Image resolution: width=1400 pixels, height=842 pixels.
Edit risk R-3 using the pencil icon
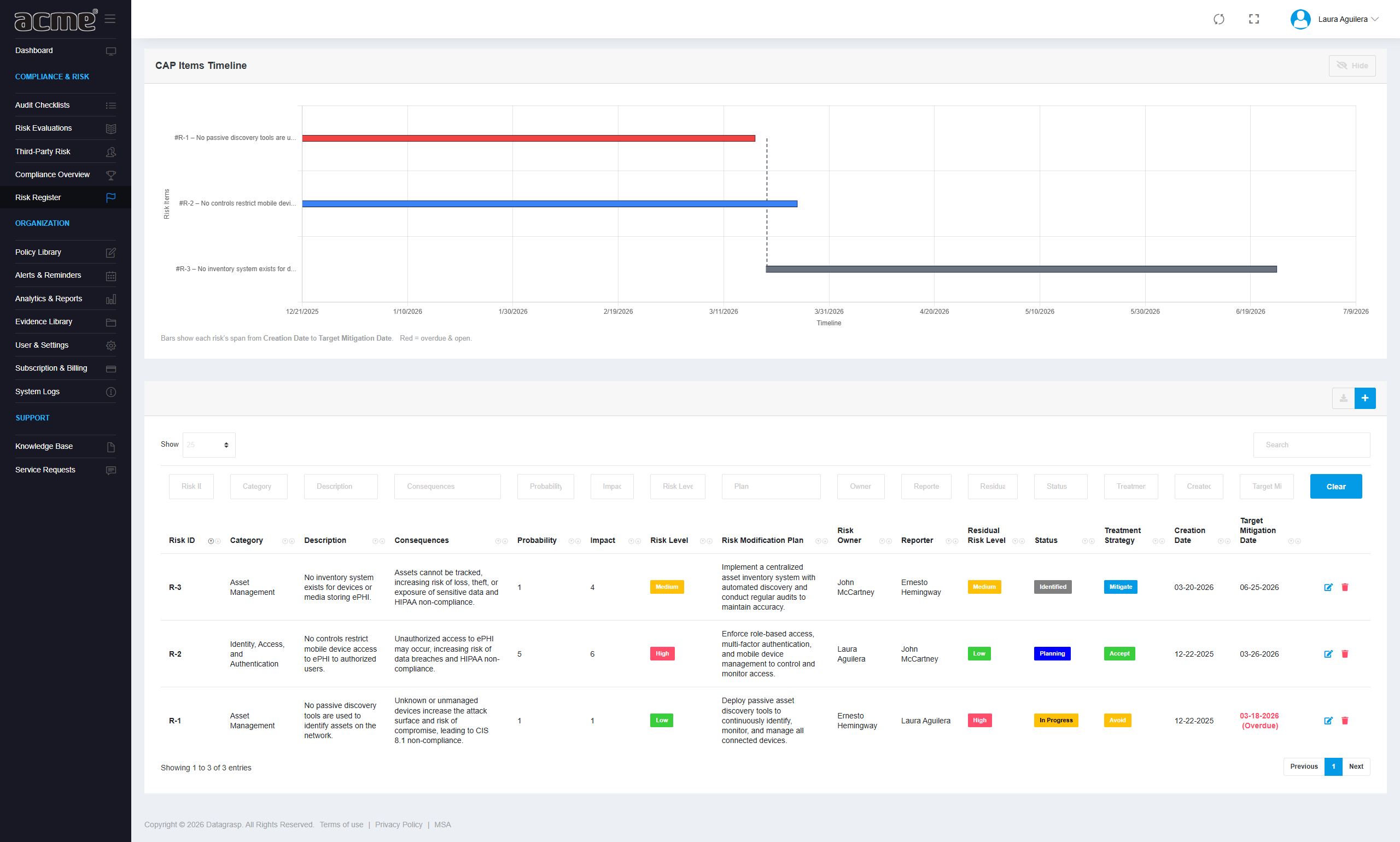[x=1328, y=587]
